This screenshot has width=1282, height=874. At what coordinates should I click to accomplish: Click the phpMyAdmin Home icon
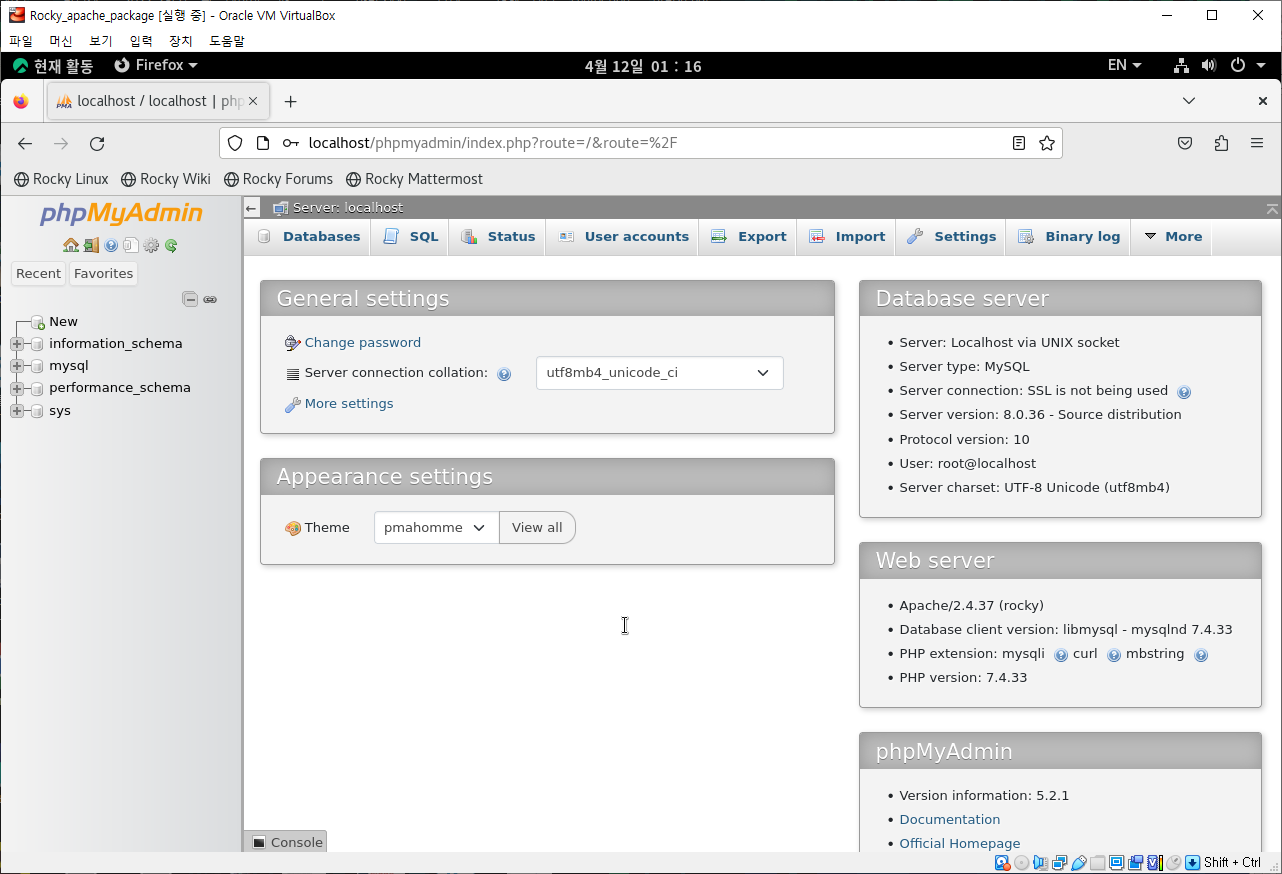[x=71, y=245]
